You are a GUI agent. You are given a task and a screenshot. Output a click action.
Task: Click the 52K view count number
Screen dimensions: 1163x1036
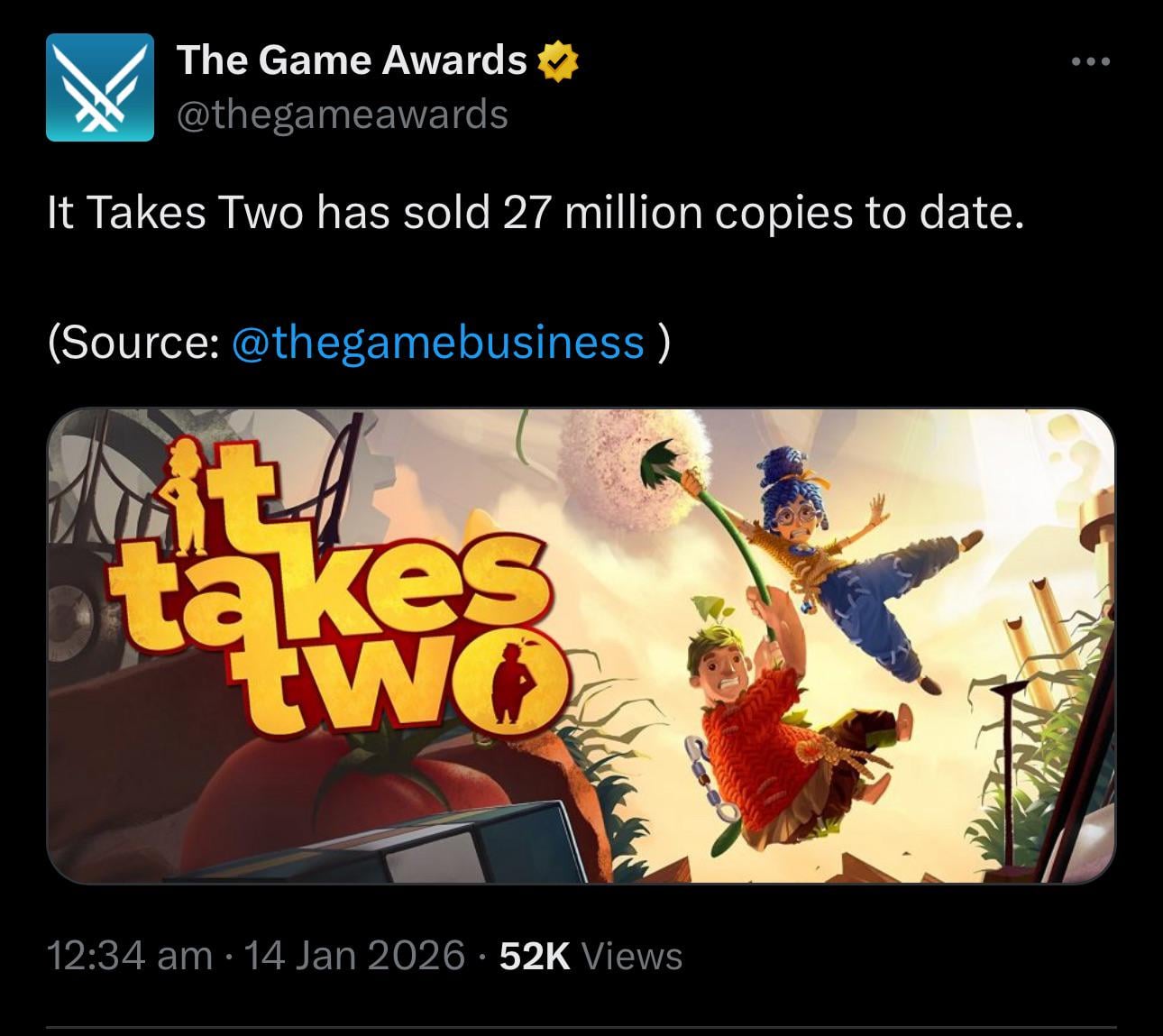[x=535, y=956]
